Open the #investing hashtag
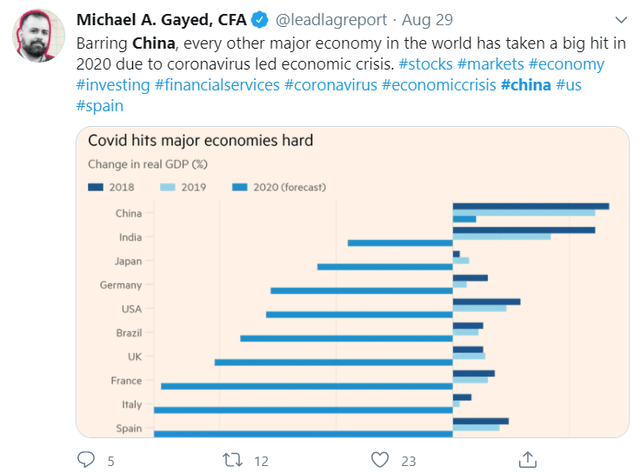The image size is (640, 473). click(113, 85)
